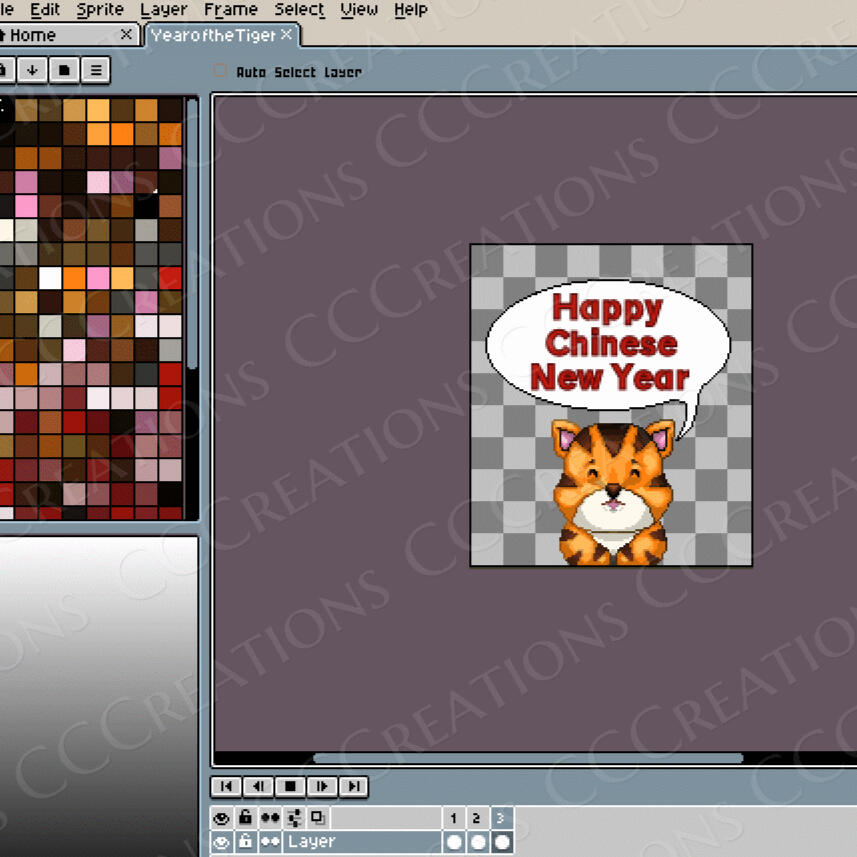Enable the Auto Select Layer checkbox
This screenshot has width=857, height=857.
pos(221,71)
